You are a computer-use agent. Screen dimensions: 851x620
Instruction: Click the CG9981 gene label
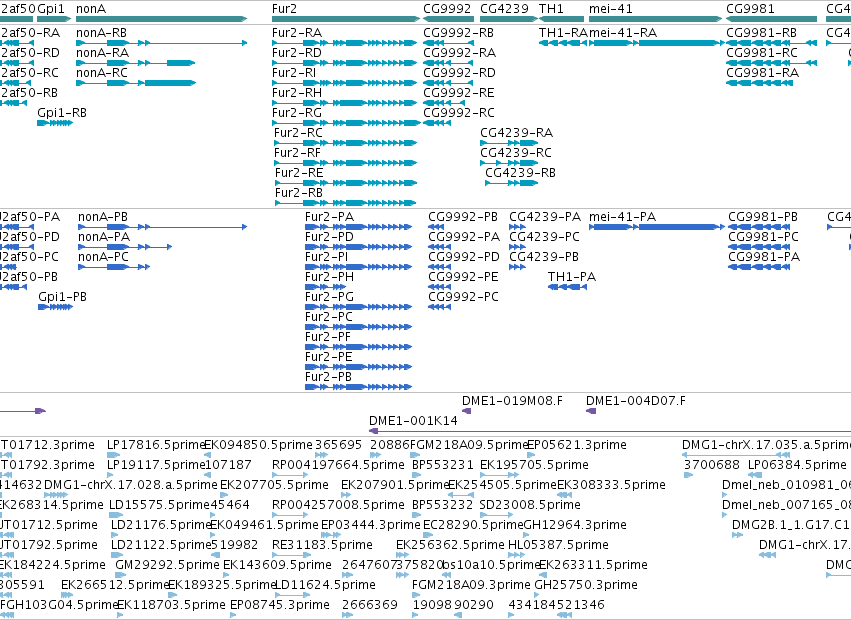click(751, 9)
